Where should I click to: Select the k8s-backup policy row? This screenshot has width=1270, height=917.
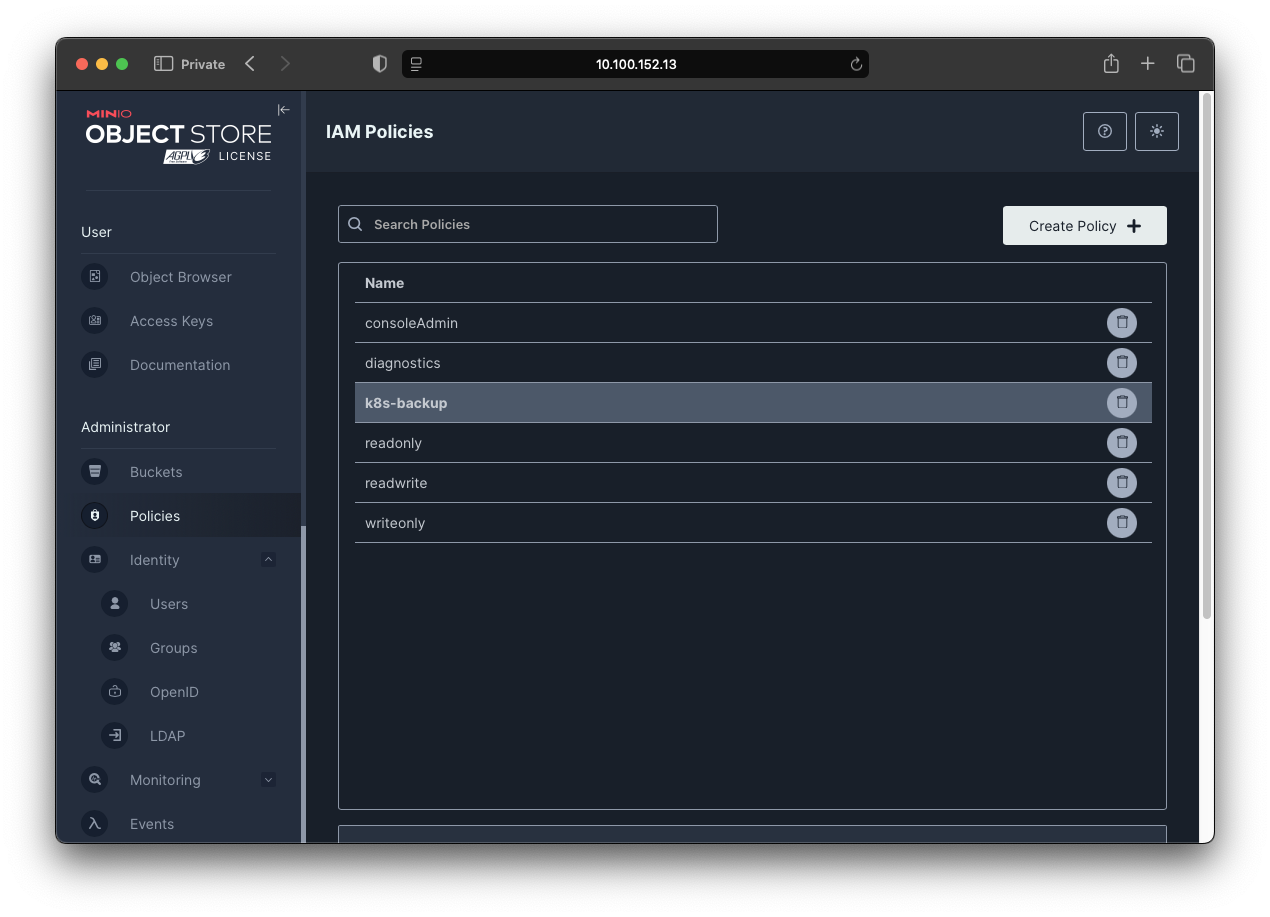point(700,402)
